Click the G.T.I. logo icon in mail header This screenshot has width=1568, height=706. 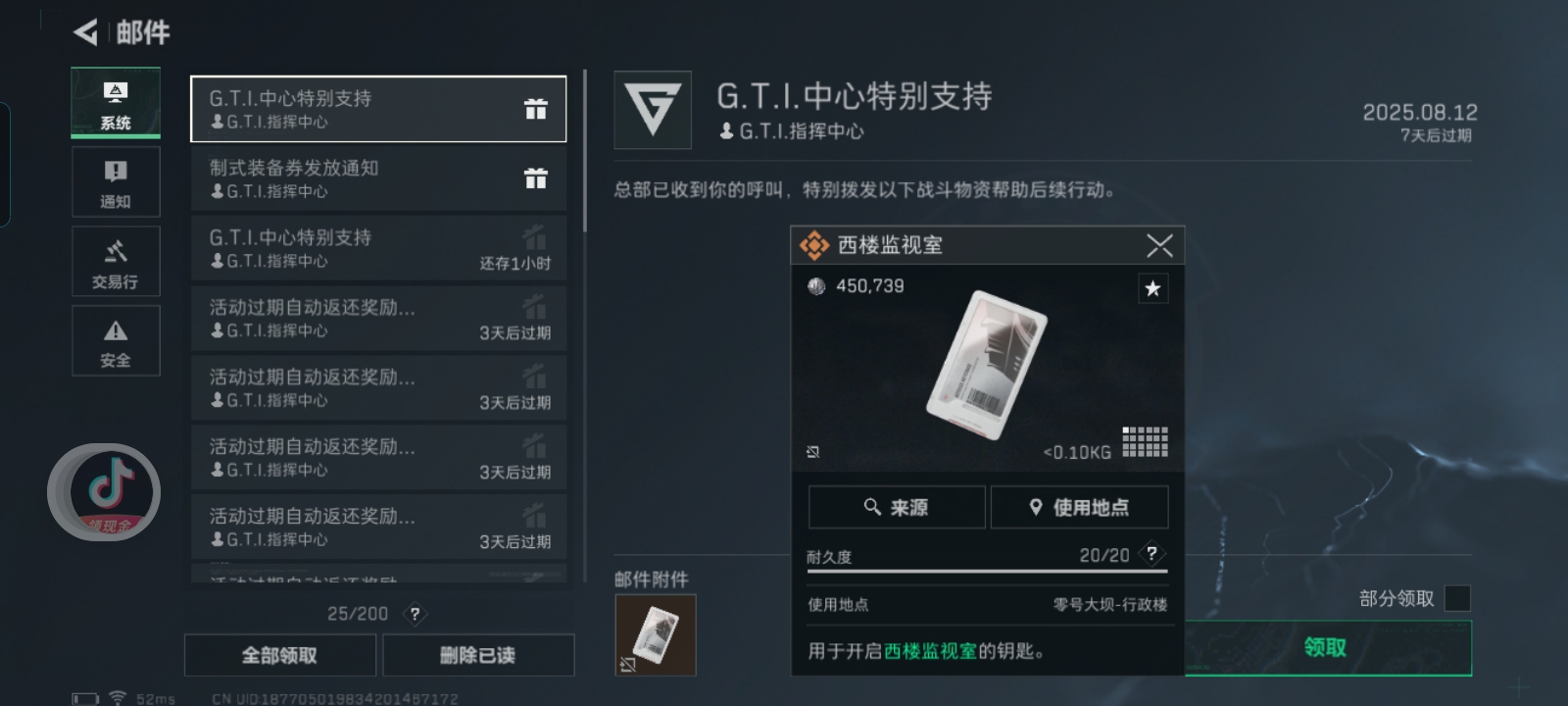653,110
